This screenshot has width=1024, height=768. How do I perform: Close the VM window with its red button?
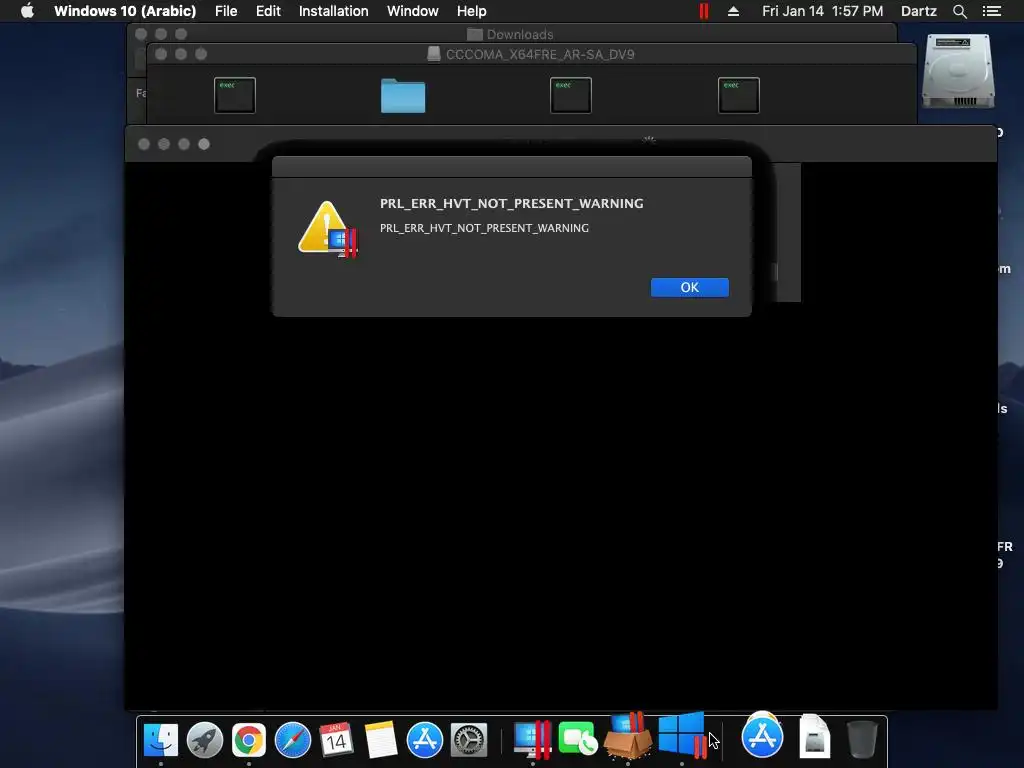pyautogui.click(x=144, y=144)
